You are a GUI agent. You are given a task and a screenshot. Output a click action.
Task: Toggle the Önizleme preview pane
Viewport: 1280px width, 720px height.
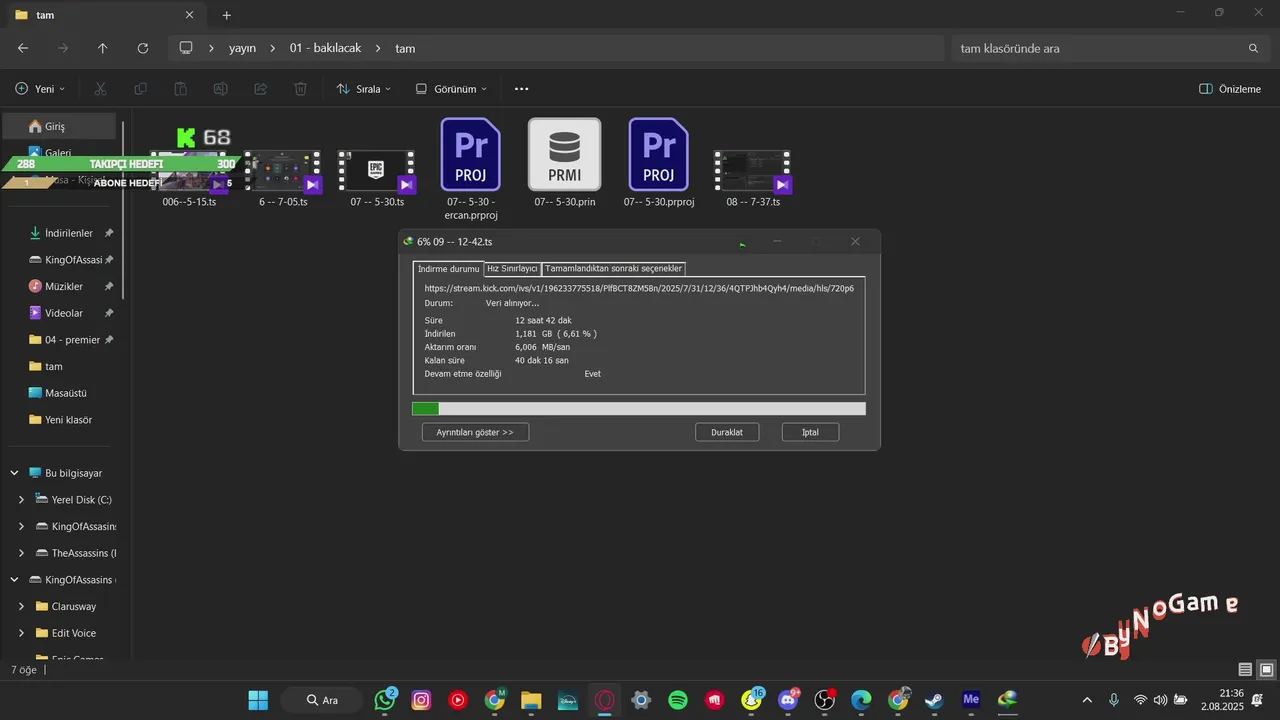(x=1230, y=89)
